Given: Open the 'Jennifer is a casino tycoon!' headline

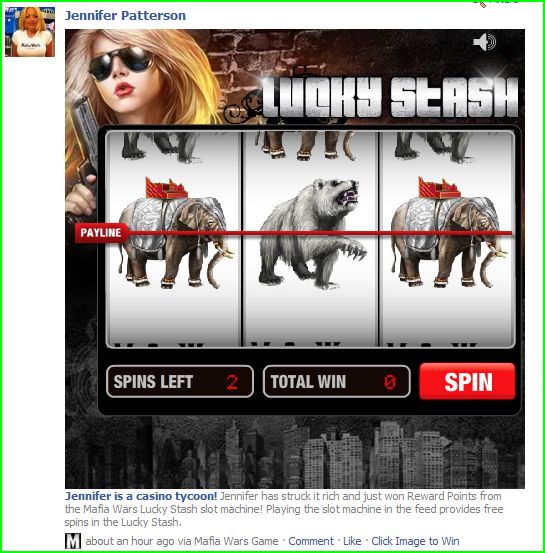Looking at the screenshot, I should [x=141, y=496].
